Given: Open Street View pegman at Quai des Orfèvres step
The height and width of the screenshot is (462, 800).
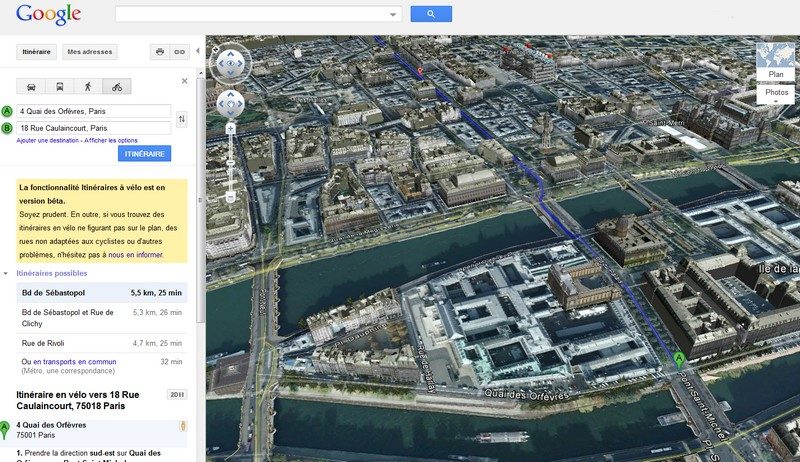Looking at the screenshot, I should pyautogui.click(x=183, y=427).
